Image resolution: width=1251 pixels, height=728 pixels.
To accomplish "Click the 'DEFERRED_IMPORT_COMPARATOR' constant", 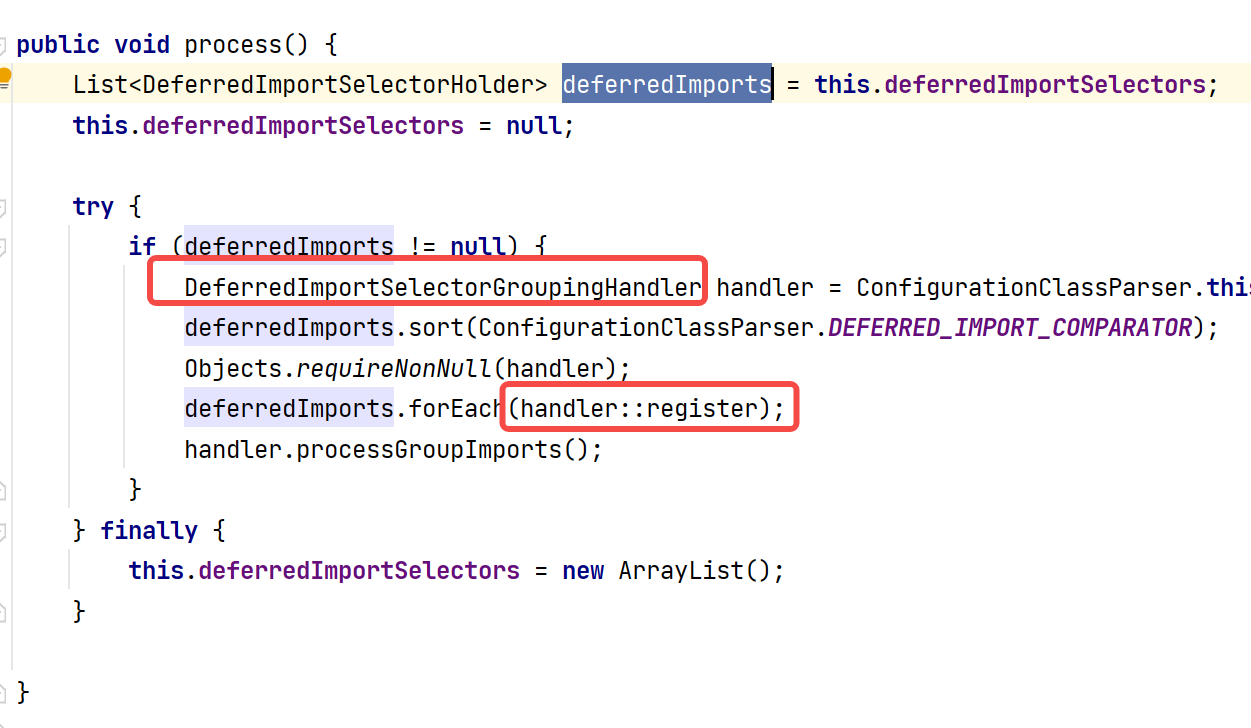I will coord(1010,328).
